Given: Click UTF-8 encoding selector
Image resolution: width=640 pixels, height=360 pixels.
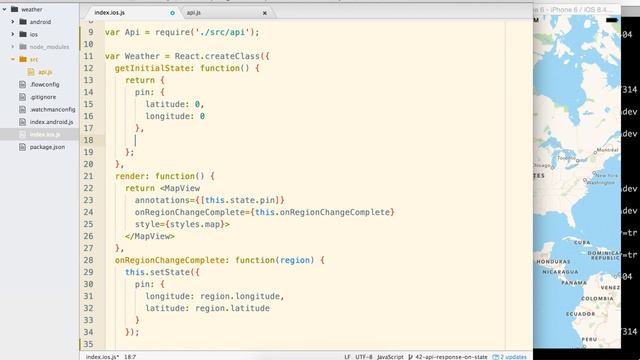Looking at the screenshot, I should coord(364,357).
